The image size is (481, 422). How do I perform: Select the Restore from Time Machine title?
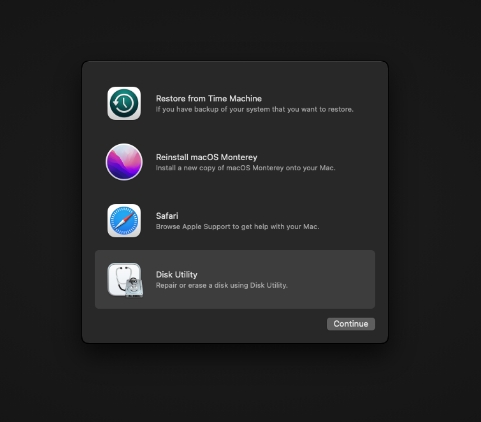209,99
